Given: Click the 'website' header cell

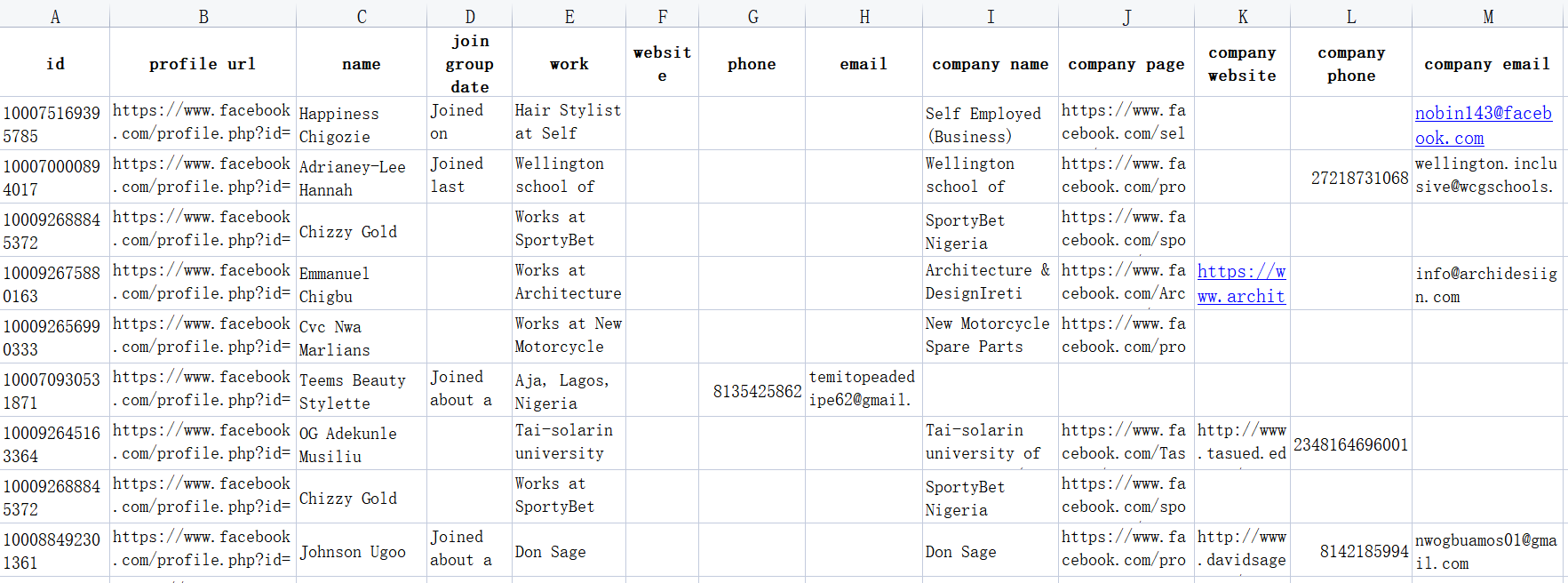Looking at the screenshot, I should (x=663, y=62).
